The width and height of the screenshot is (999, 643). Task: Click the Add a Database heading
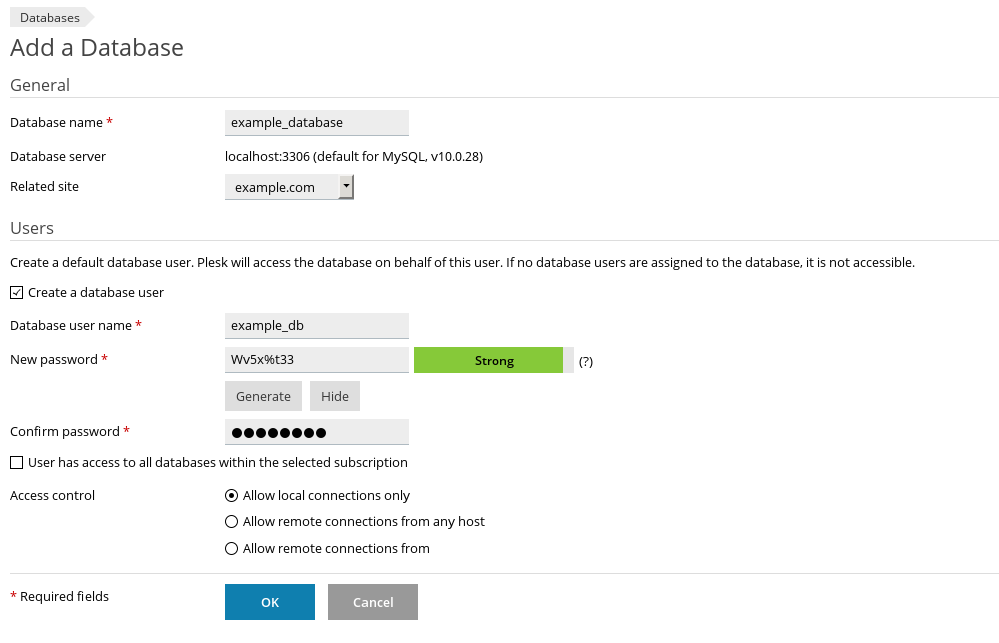[97, 48]
